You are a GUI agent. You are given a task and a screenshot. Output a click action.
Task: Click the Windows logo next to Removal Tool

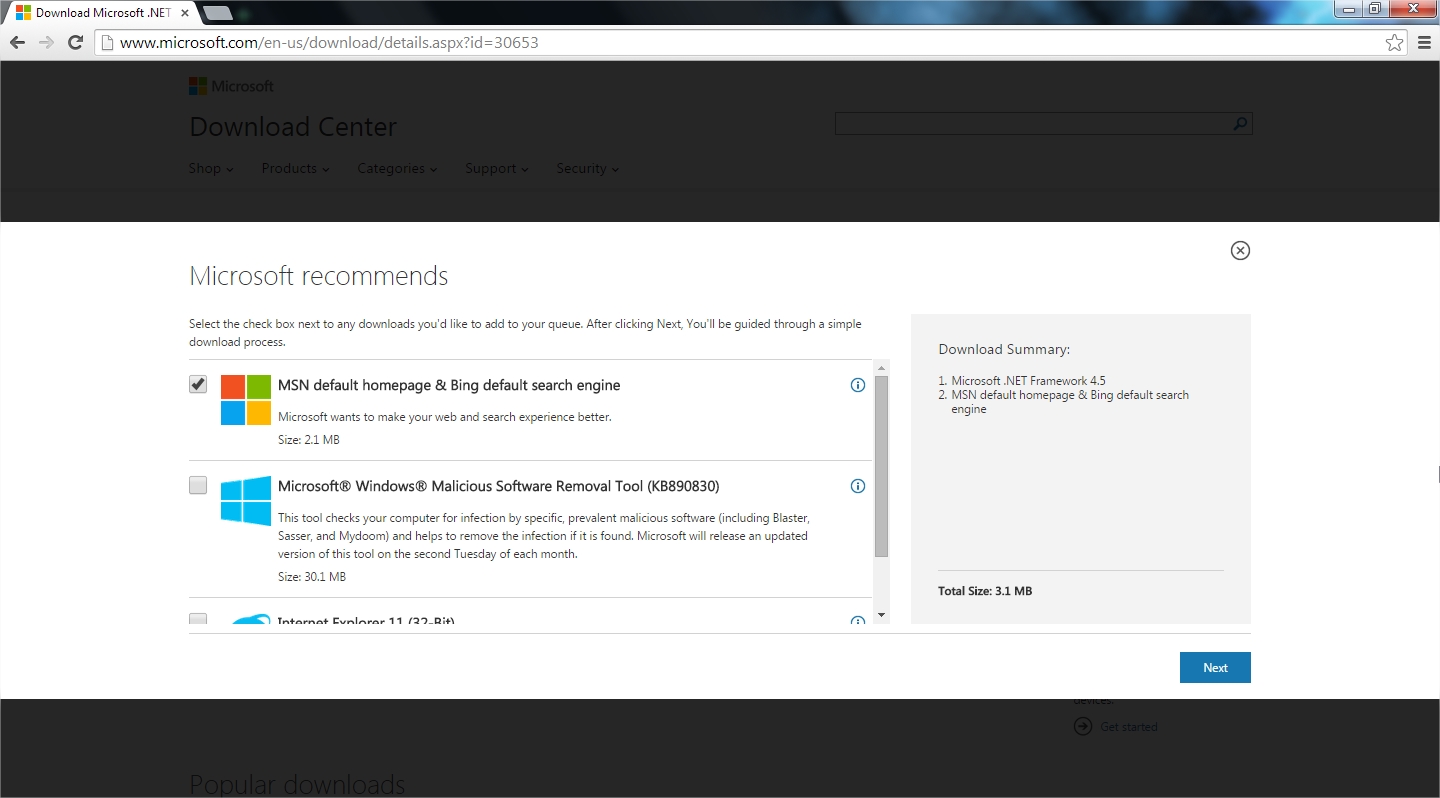click(x=246, y=501)
